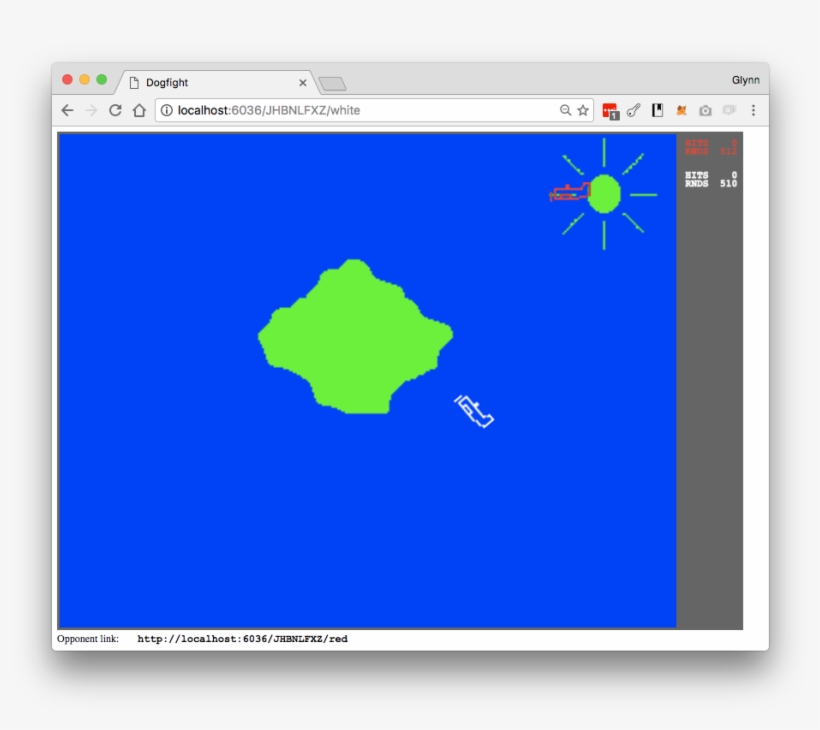This screenshot has width=820, height=730.
Task: Click the white airplane
Action: click(474, 411)
